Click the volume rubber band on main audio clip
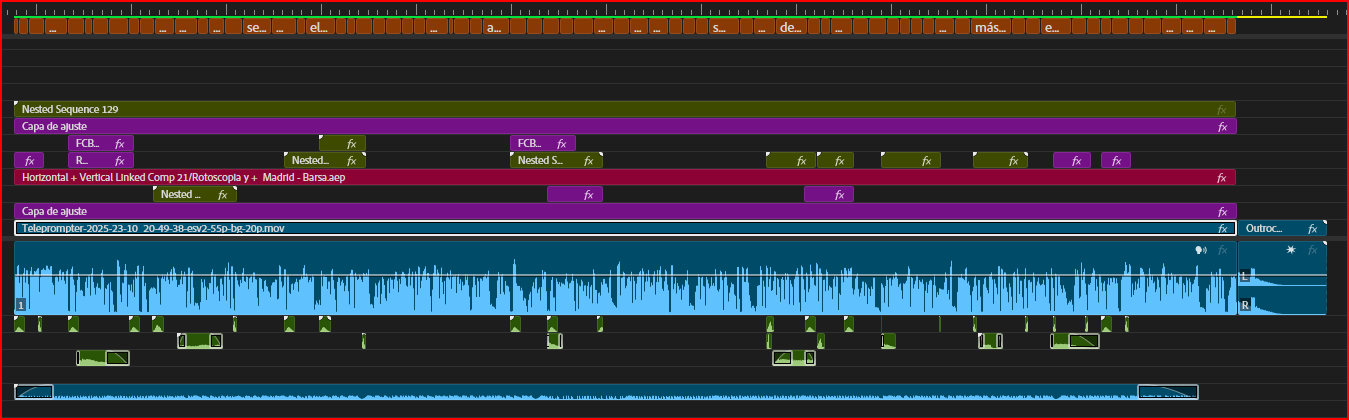This screenshot has height=420, width=1349. (x=625, y=275)
